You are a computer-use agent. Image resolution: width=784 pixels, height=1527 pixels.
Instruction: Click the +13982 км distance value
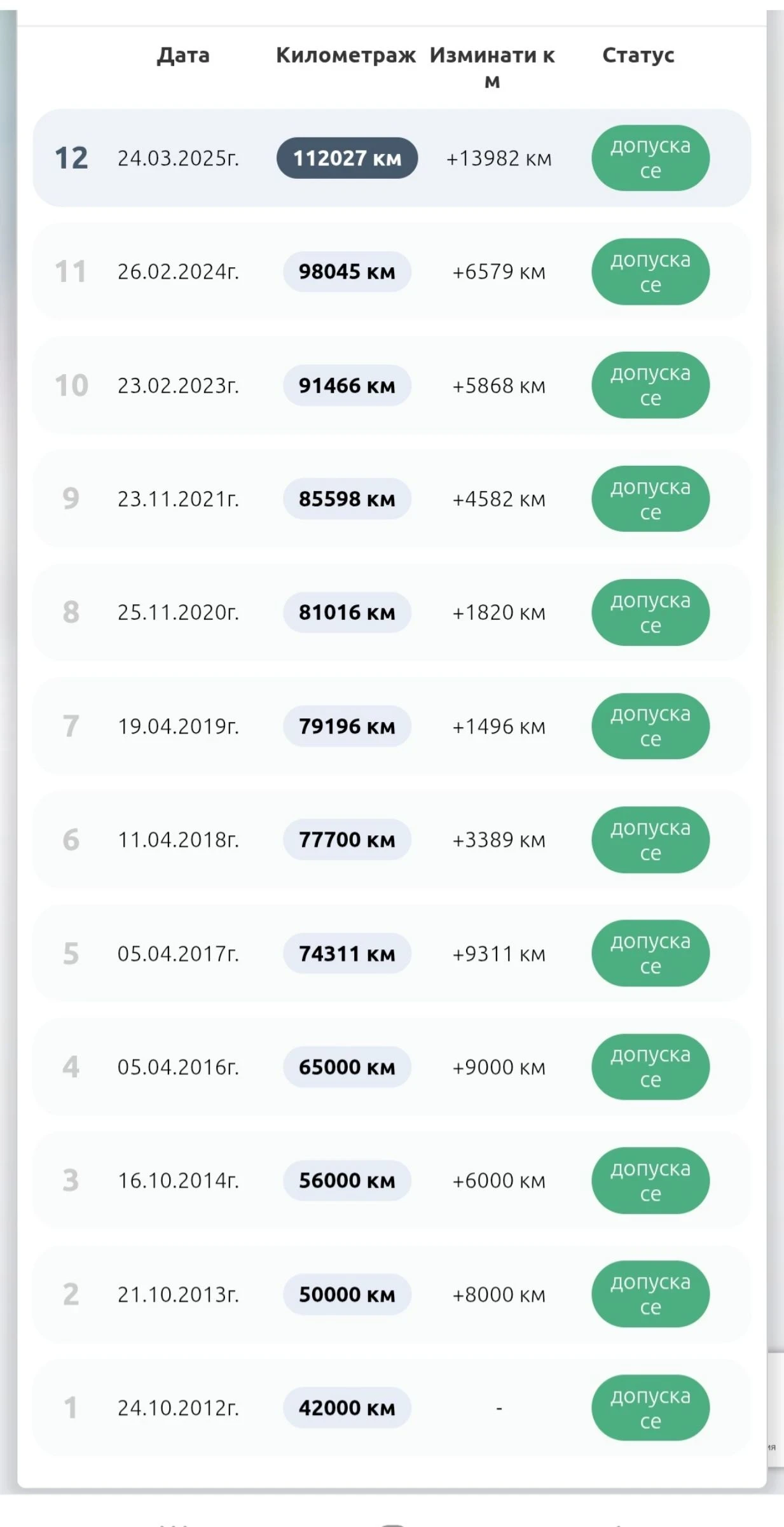pos(499,158)
